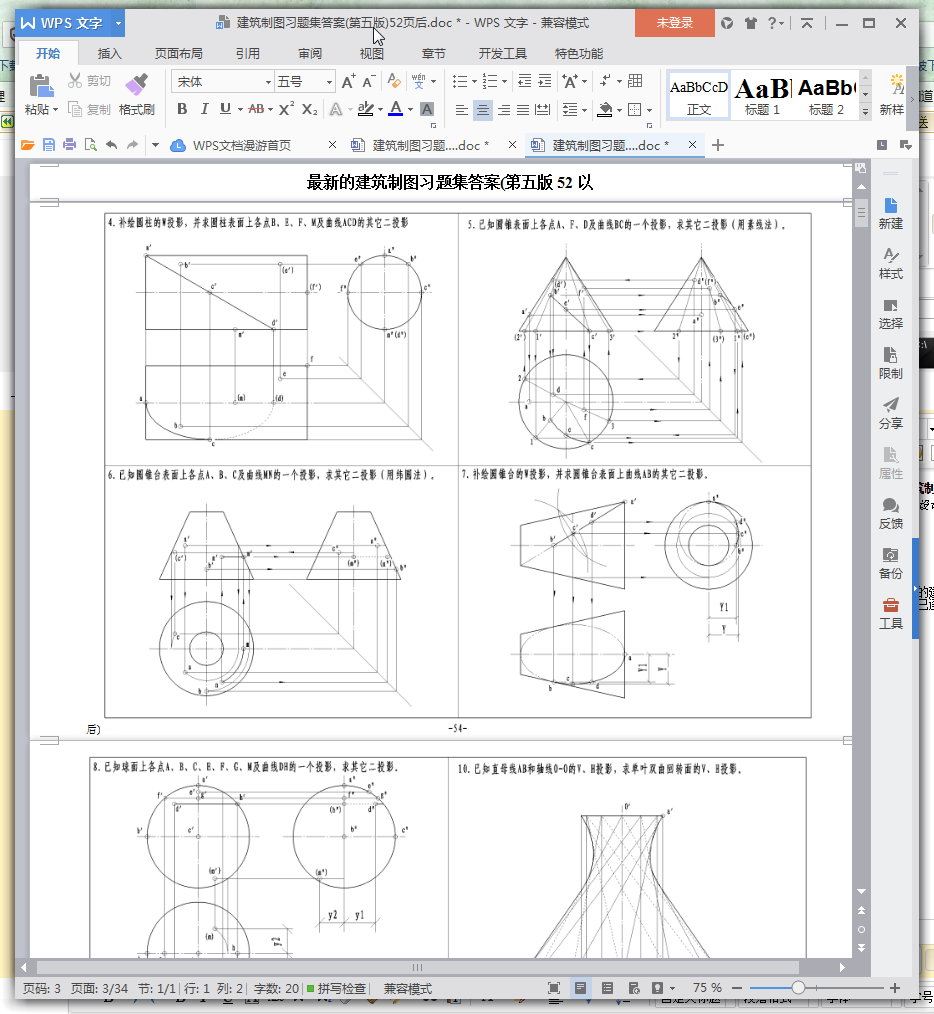Switch to the 页面布局 ribbon tab
Screen dimensions: 934x1014
[x=179, y=54]
